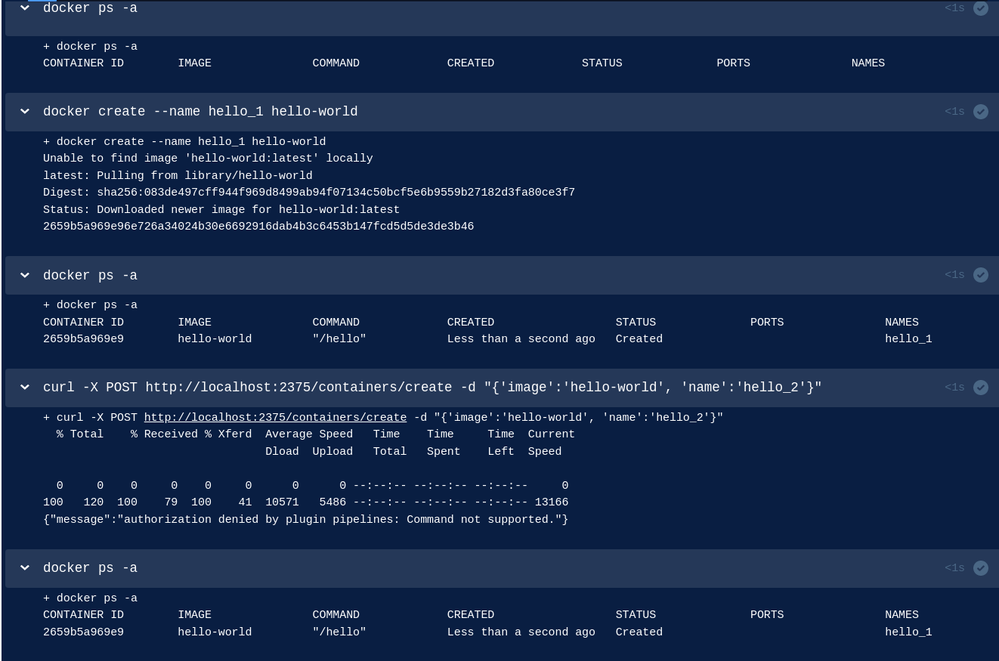999x661 pixels.
Task: Click the "Spent" label in curl output
Action: tap(443, 451)
